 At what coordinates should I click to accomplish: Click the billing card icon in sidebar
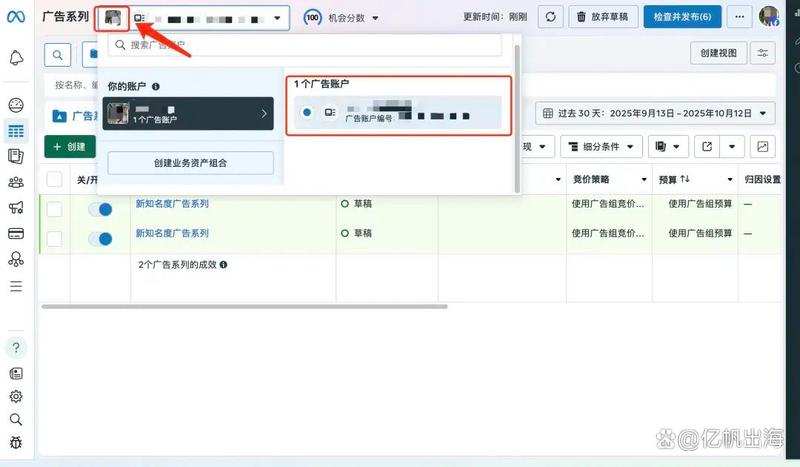pyautogui.click(x=16, y=234)
